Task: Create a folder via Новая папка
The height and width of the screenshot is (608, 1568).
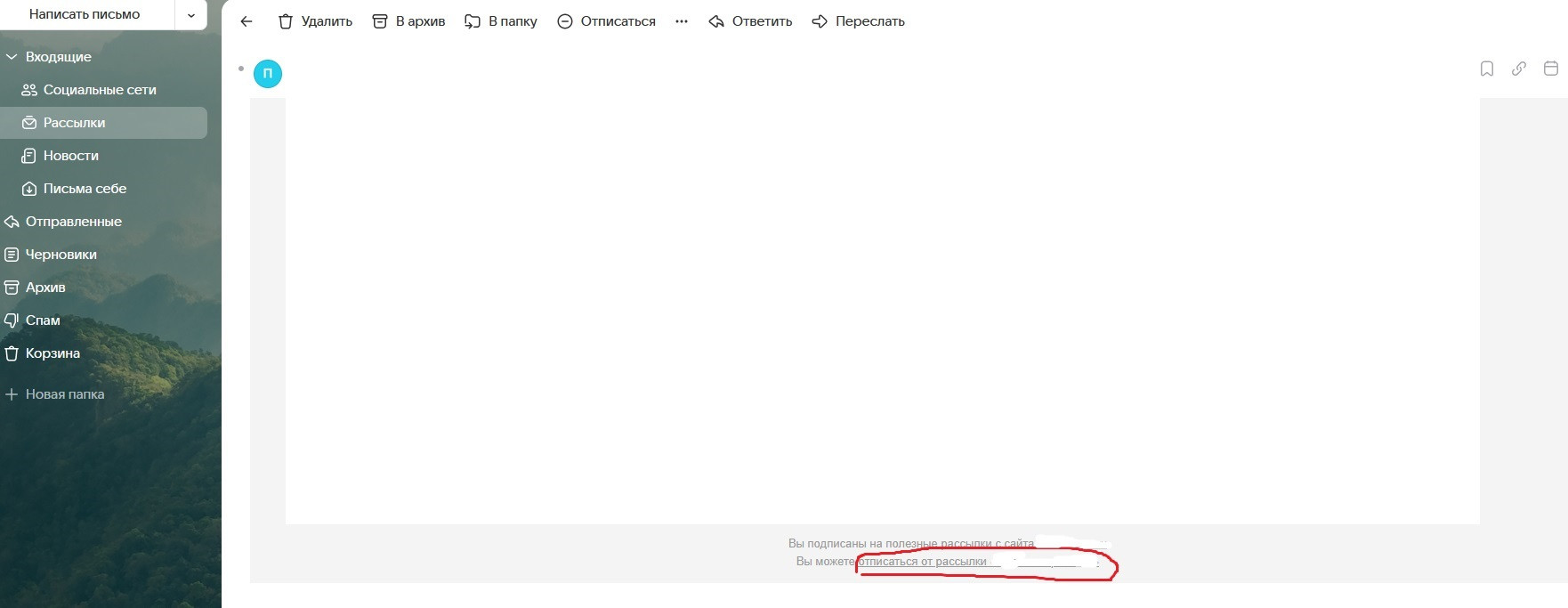Action: (x=64, y=394)
